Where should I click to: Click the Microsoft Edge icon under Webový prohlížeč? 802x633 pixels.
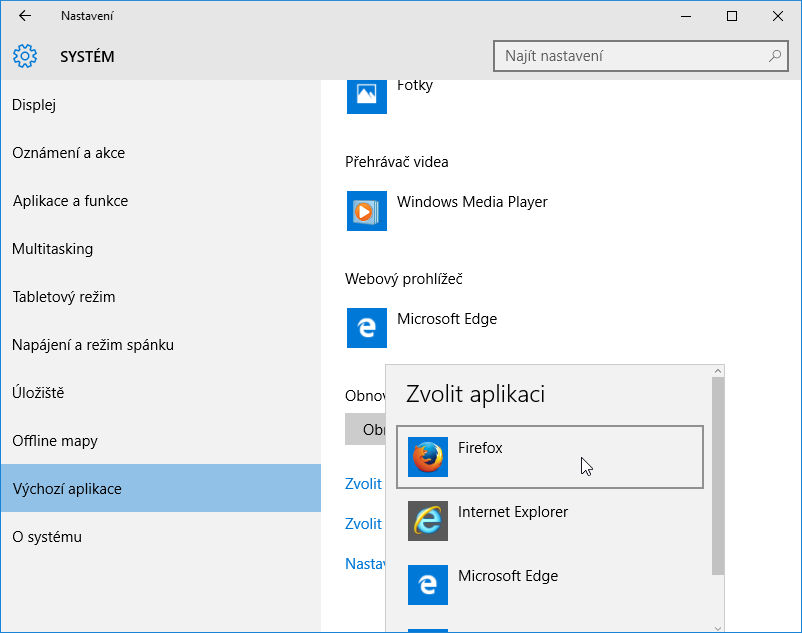pos(367,328)
